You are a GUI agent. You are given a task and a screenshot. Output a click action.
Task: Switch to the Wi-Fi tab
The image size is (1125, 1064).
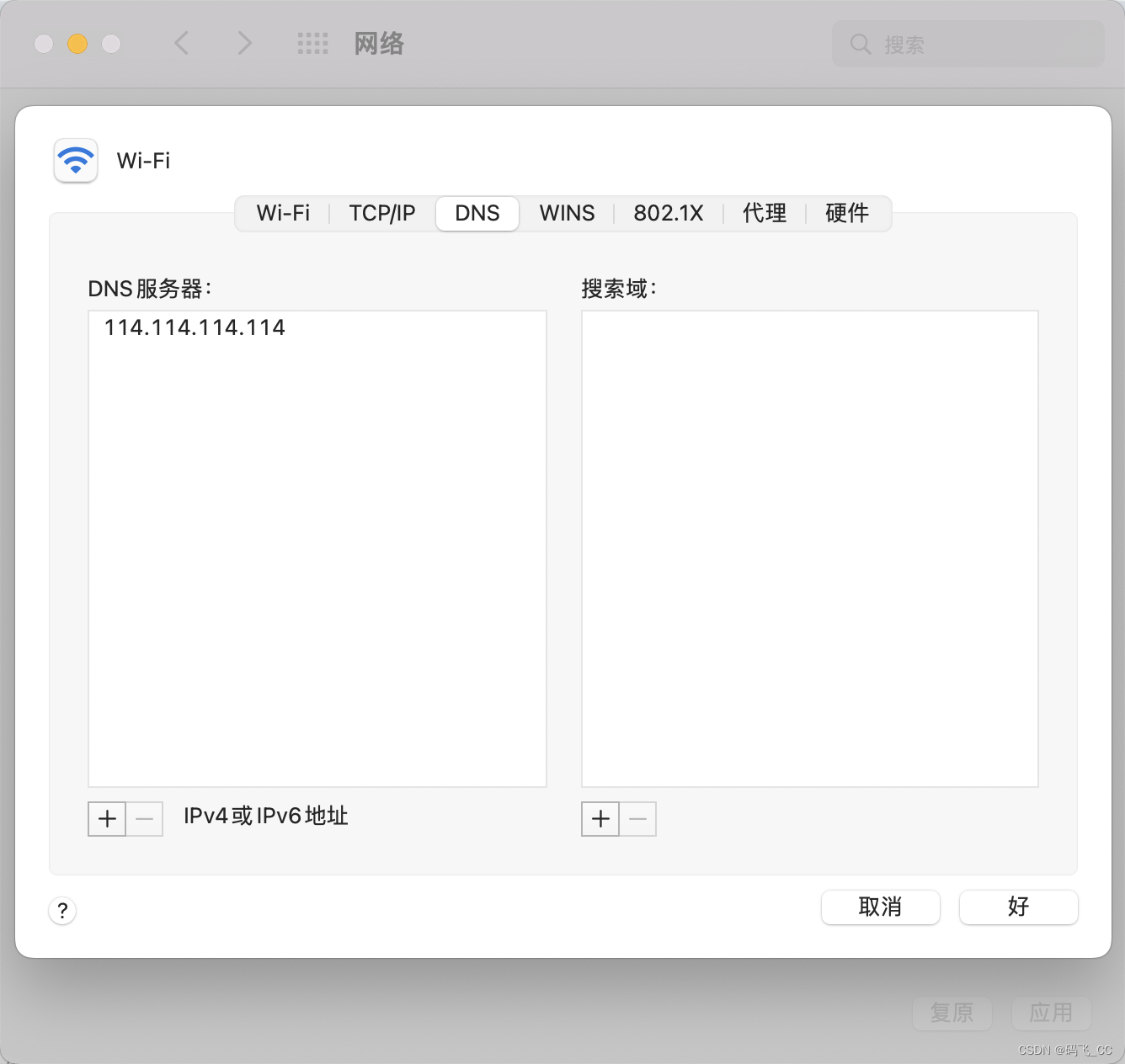tap(283, 213)
